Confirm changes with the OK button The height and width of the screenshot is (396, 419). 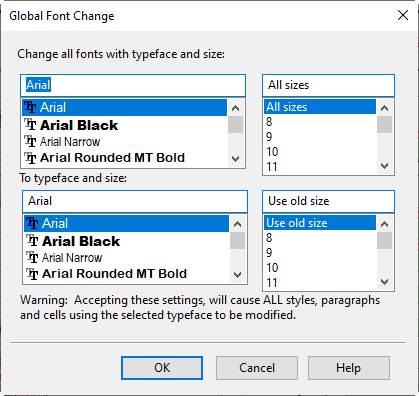(x=162, y=368)
